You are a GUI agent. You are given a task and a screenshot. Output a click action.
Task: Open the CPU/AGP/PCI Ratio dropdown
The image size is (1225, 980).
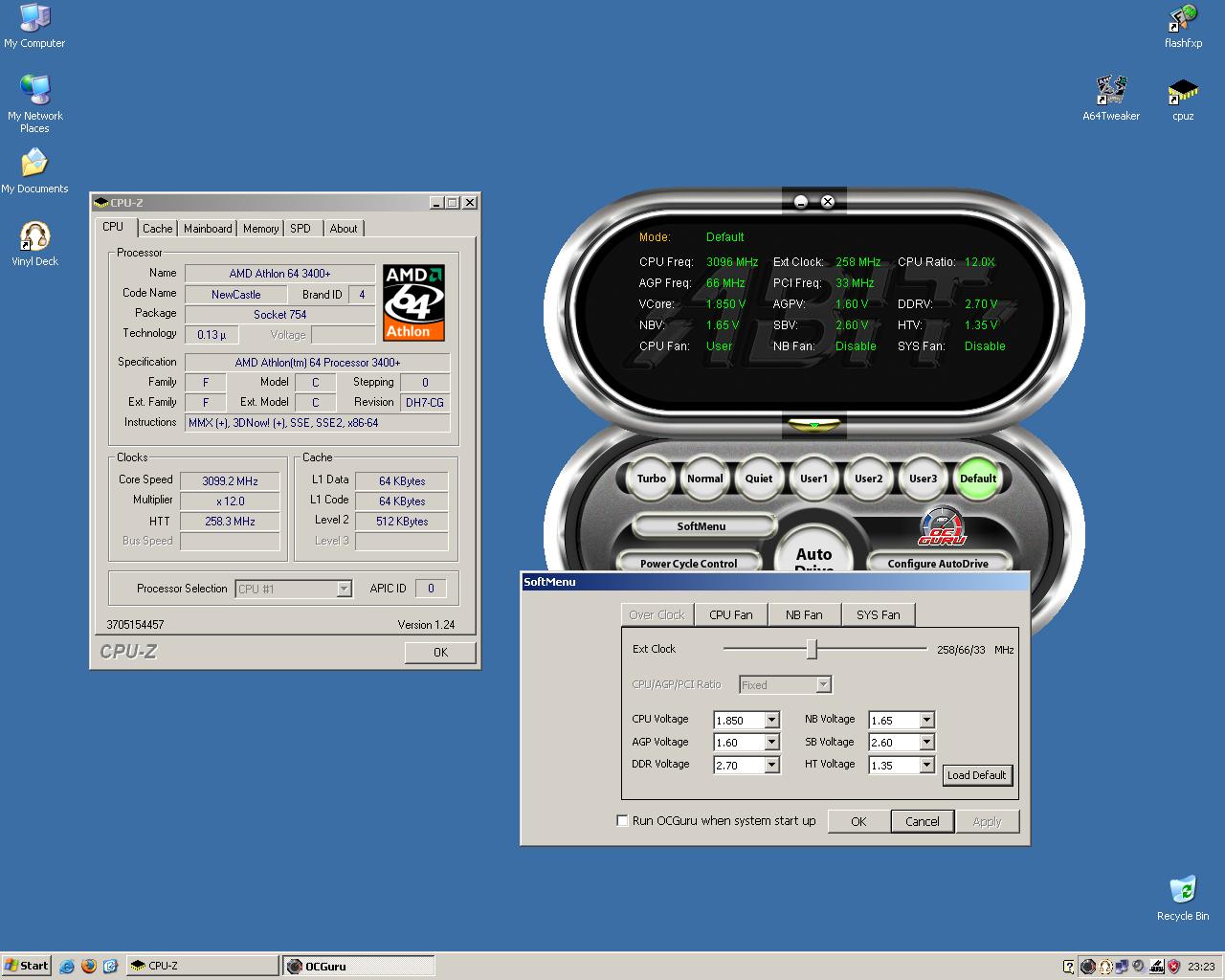(822, 685)
